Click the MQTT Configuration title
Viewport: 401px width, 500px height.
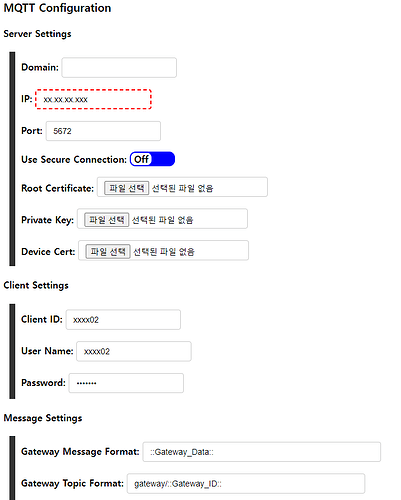pos(57,8)
